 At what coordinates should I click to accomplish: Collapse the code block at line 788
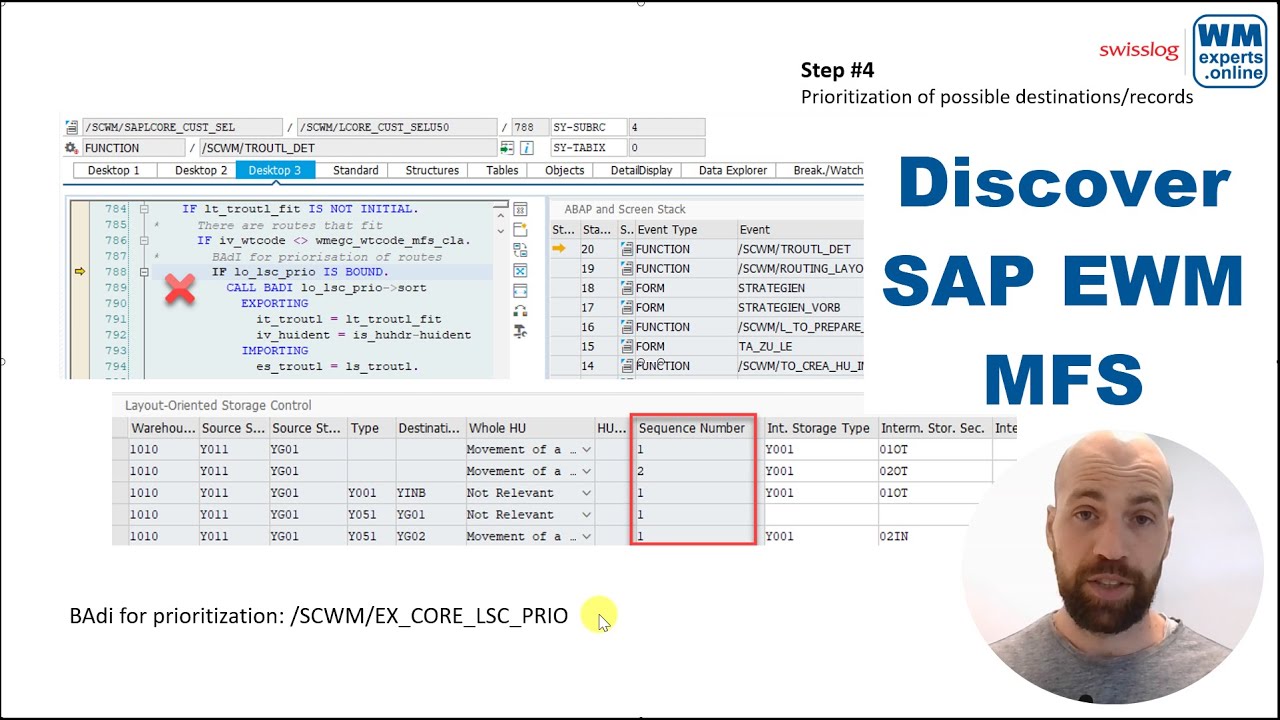point(144,272)
